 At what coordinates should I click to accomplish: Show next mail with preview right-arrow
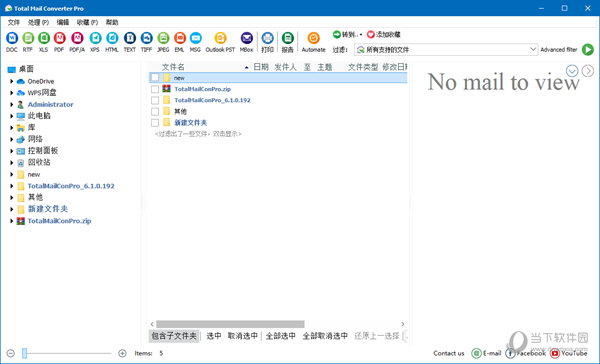(588, 71)
